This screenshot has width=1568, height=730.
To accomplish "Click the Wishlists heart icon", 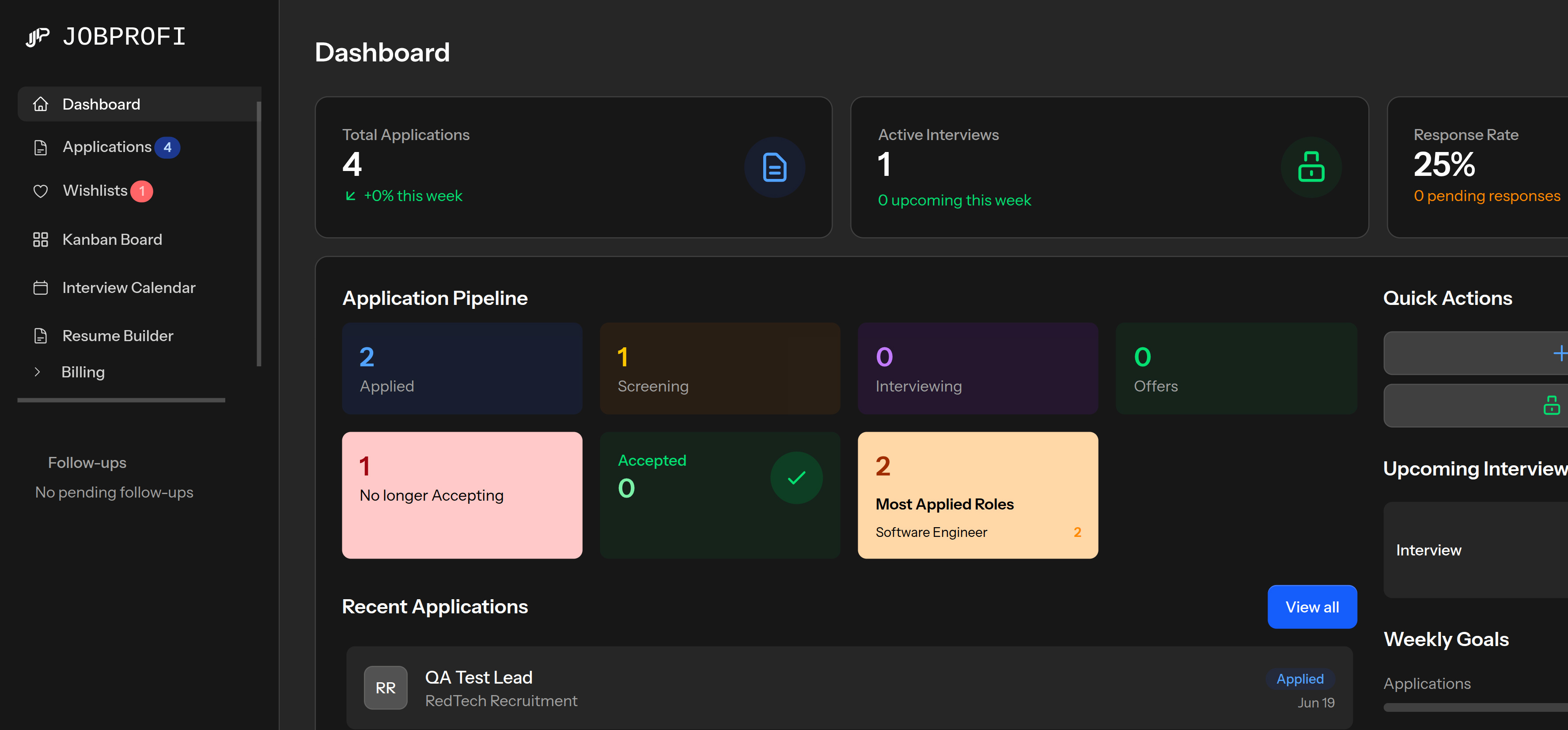I will (40, 190).
